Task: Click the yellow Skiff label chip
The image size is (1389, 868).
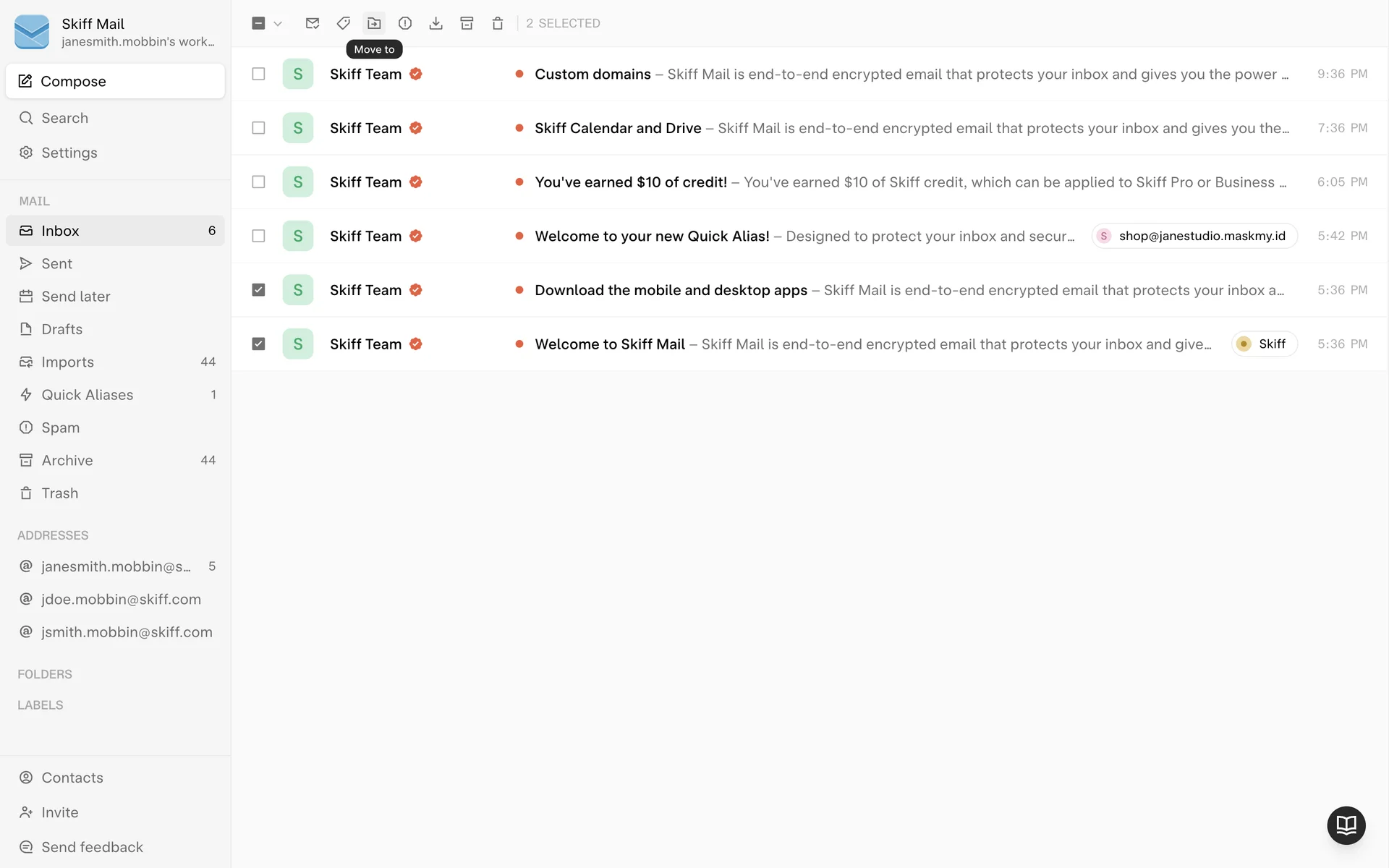Action: click(1264, 344)
